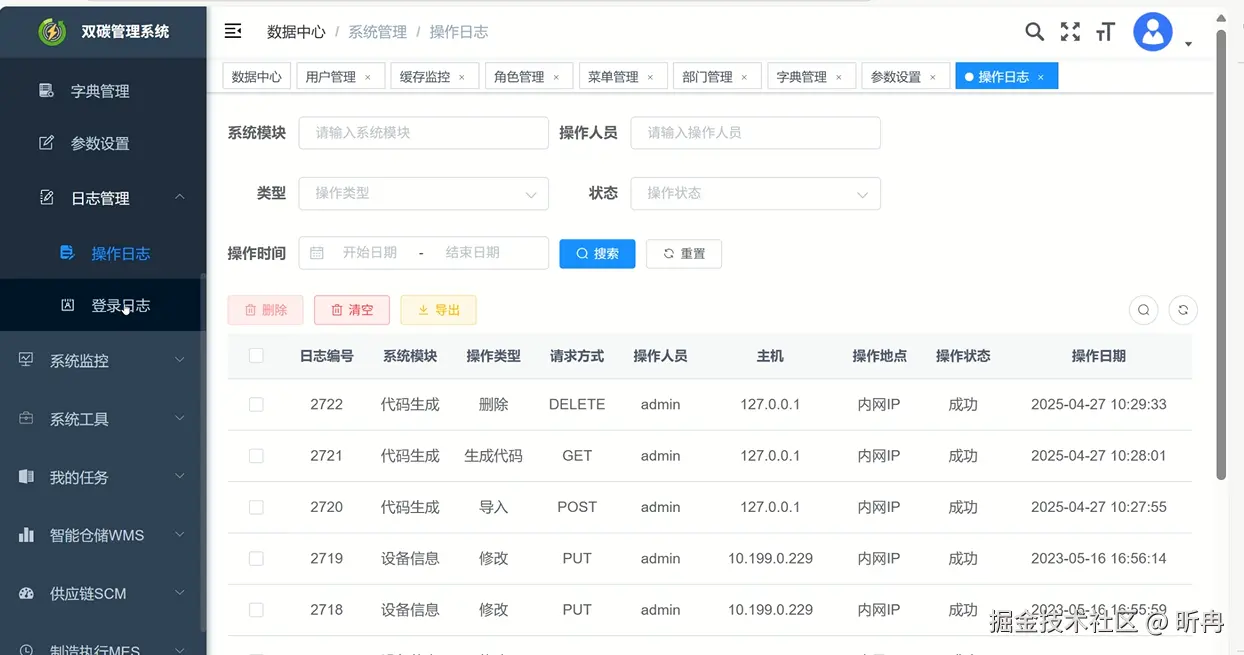
Task: Check the checkbox for log 2722
Action: [x=256, y=404]
